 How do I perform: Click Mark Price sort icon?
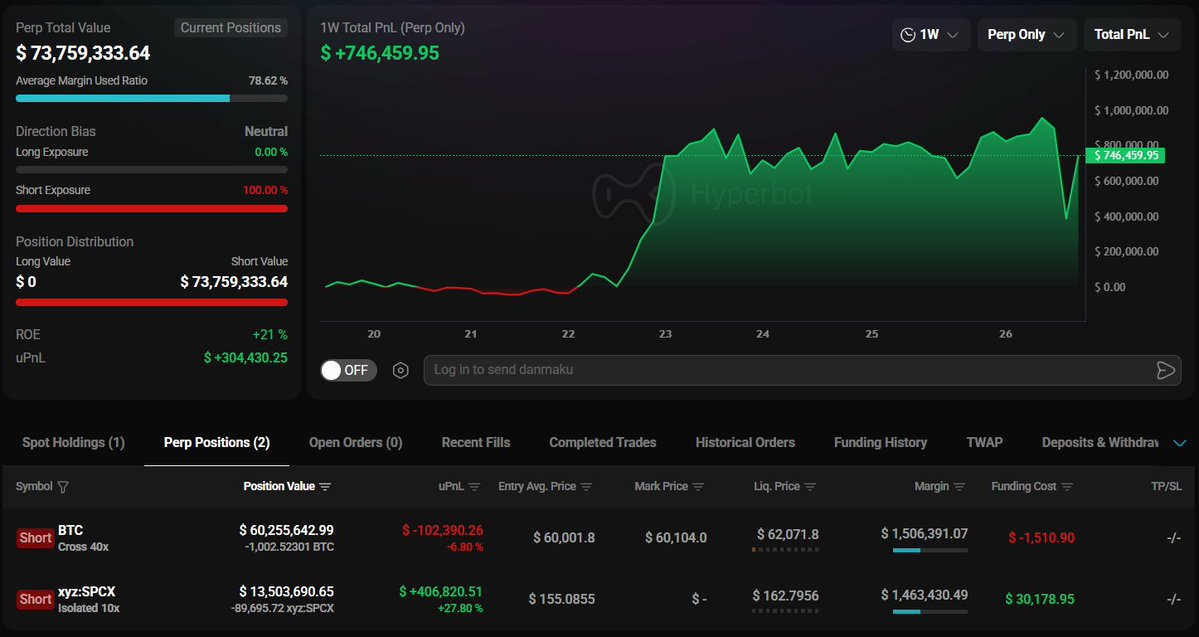click(698, 487)
